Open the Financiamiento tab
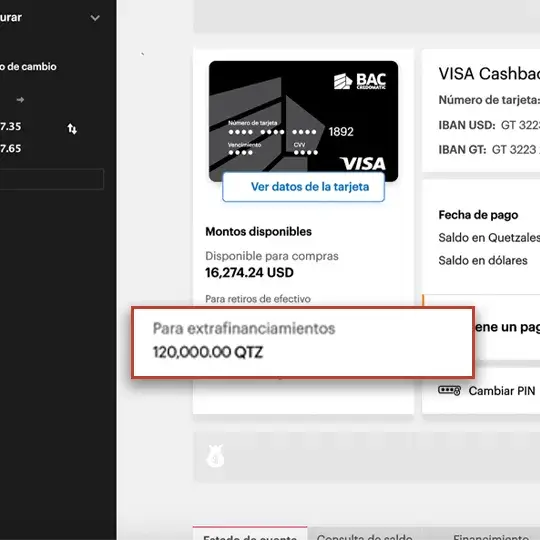The image size is (540, 540). (x=491, y=536)
